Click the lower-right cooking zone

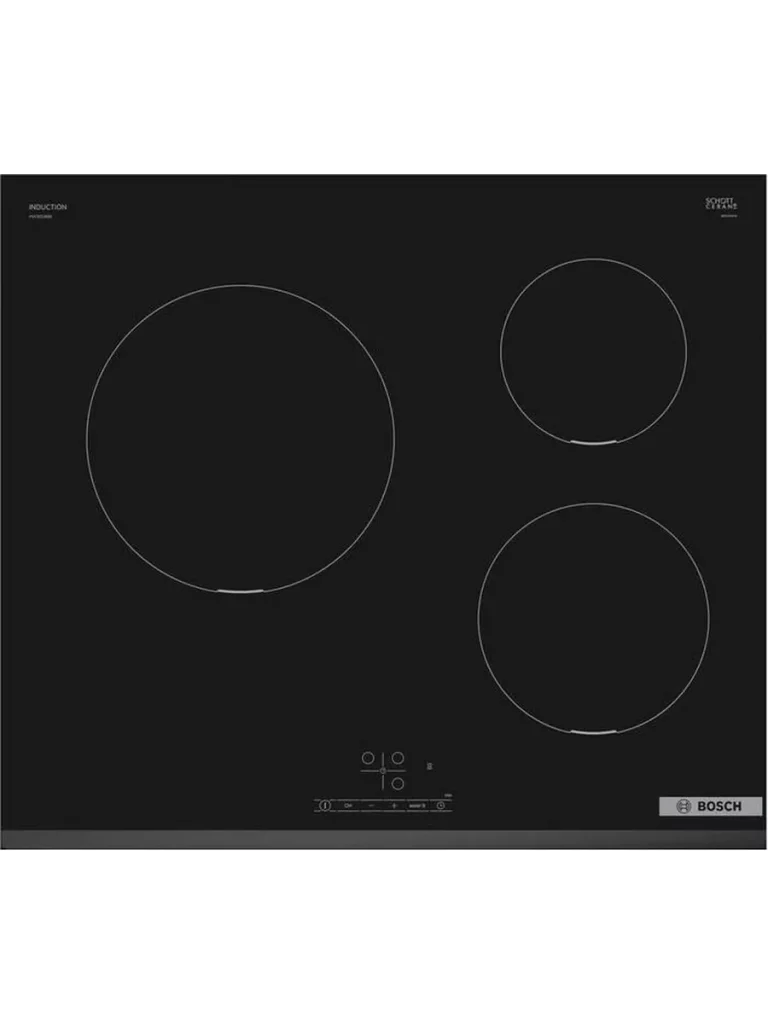tap(593, 617)
